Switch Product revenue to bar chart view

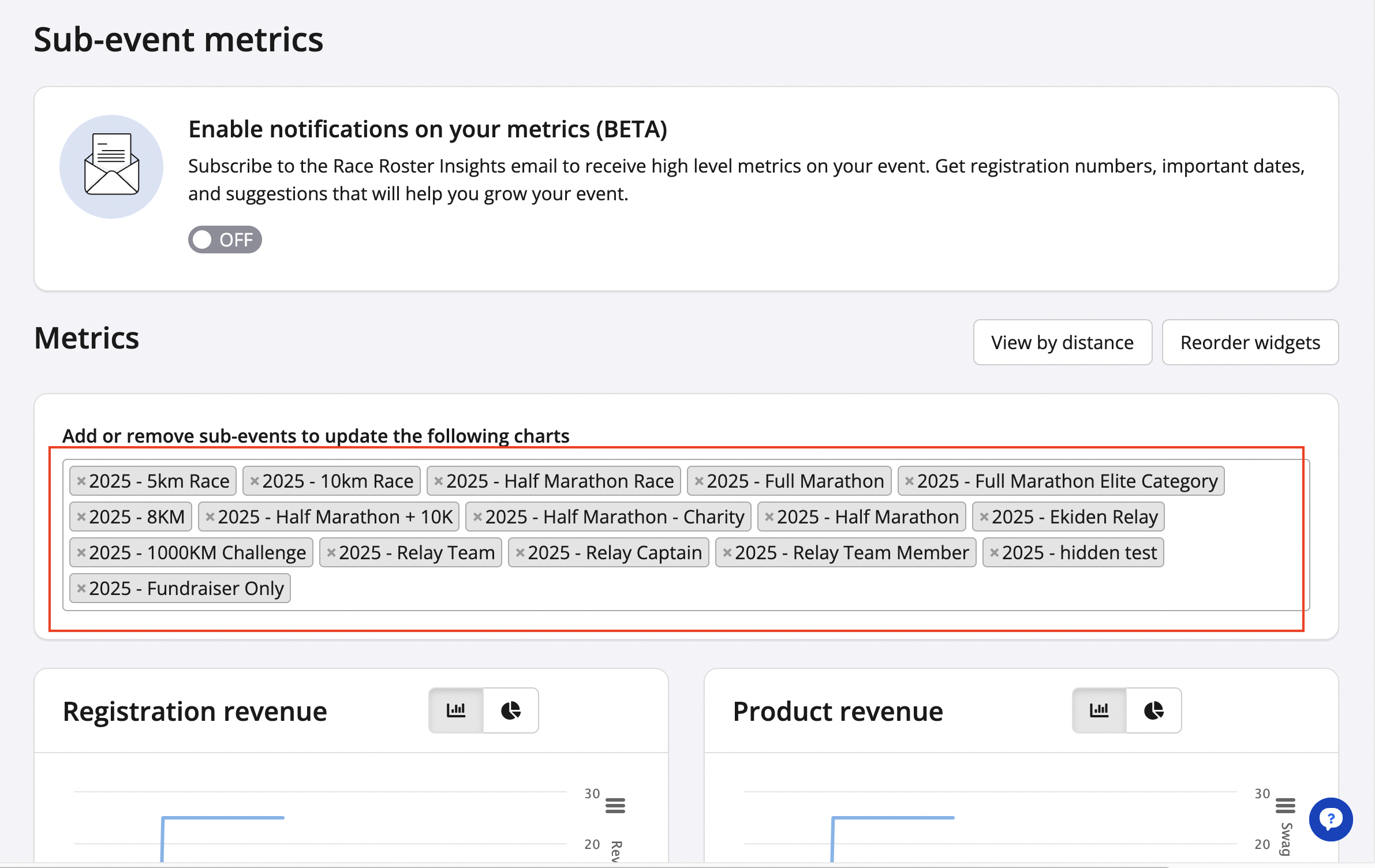1099,710
